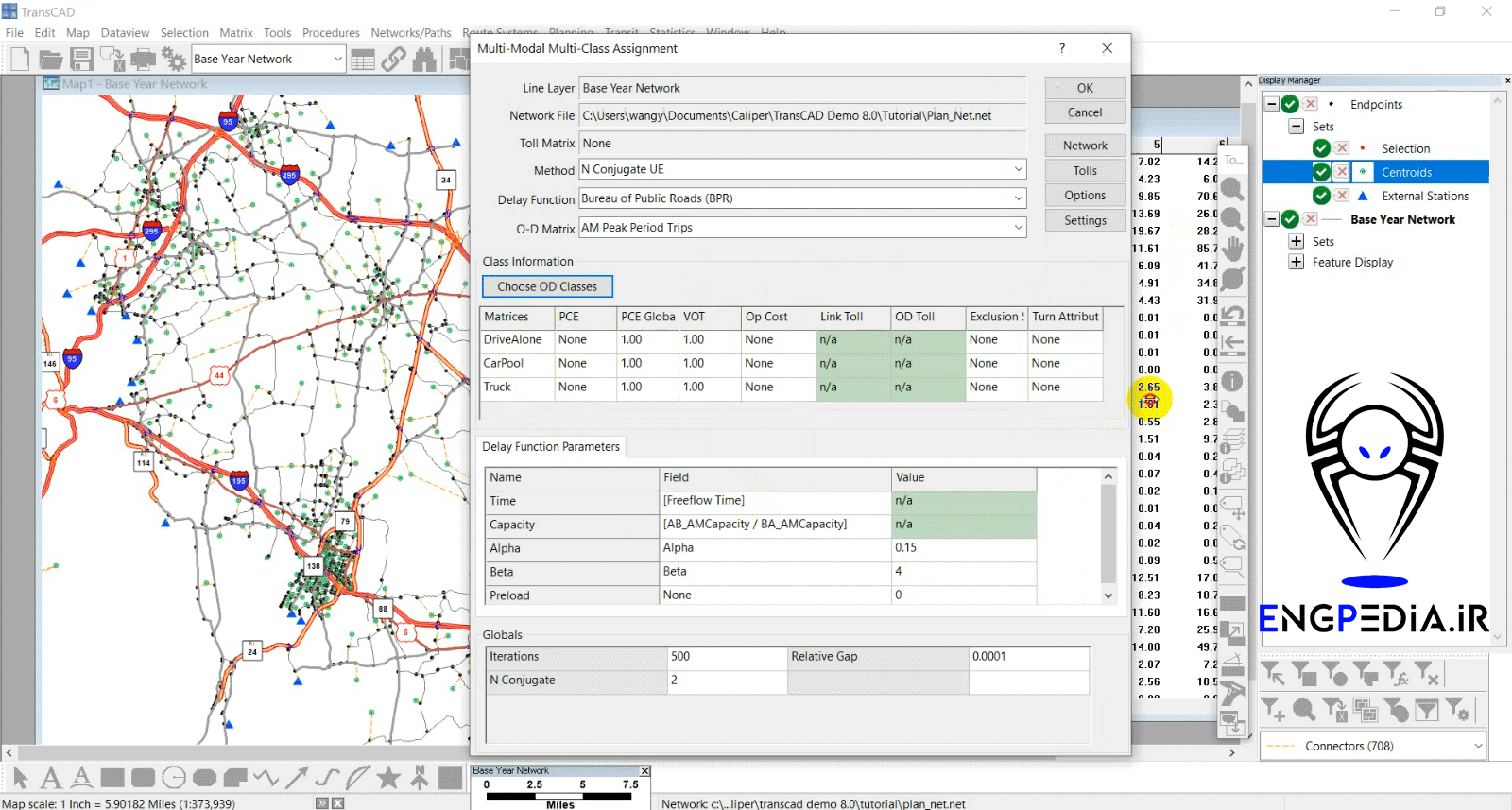Open the Matrix menu
This screenshot has height=810, width=1512.
(x=236, y=32)
